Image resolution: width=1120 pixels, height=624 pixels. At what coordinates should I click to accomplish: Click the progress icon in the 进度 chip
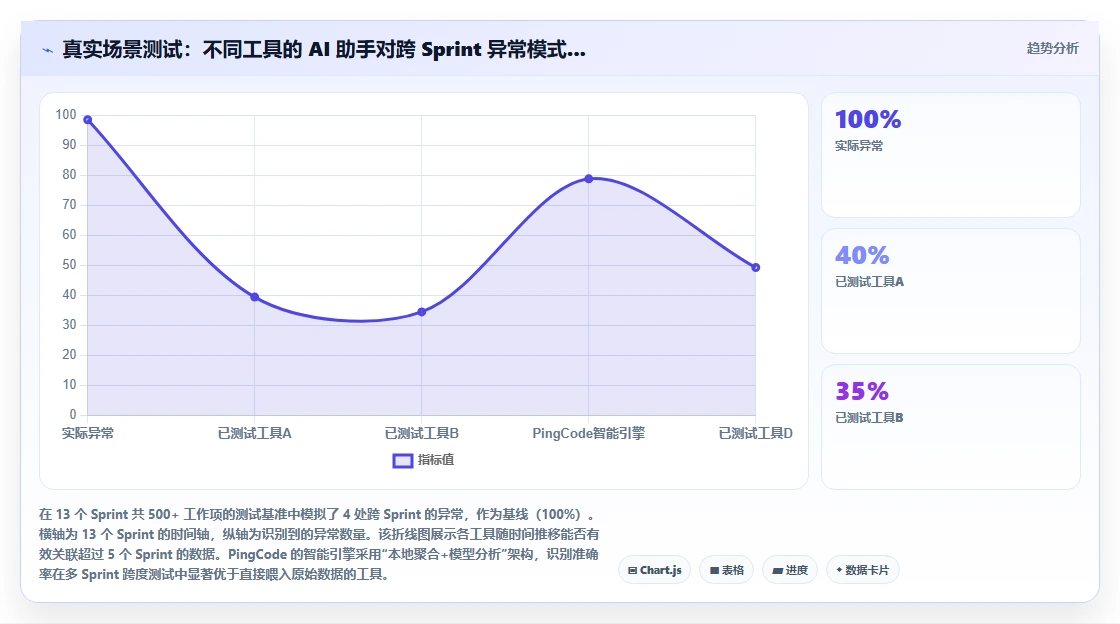(x=778, y=570)
